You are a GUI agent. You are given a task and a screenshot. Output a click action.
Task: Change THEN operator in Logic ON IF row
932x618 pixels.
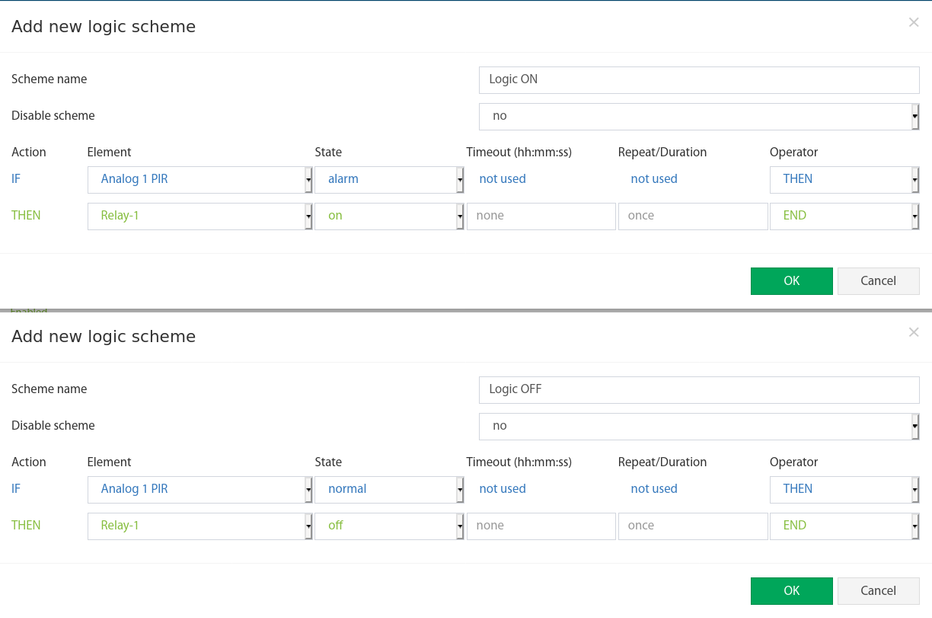pyautogui.click(x=845, y=179)
